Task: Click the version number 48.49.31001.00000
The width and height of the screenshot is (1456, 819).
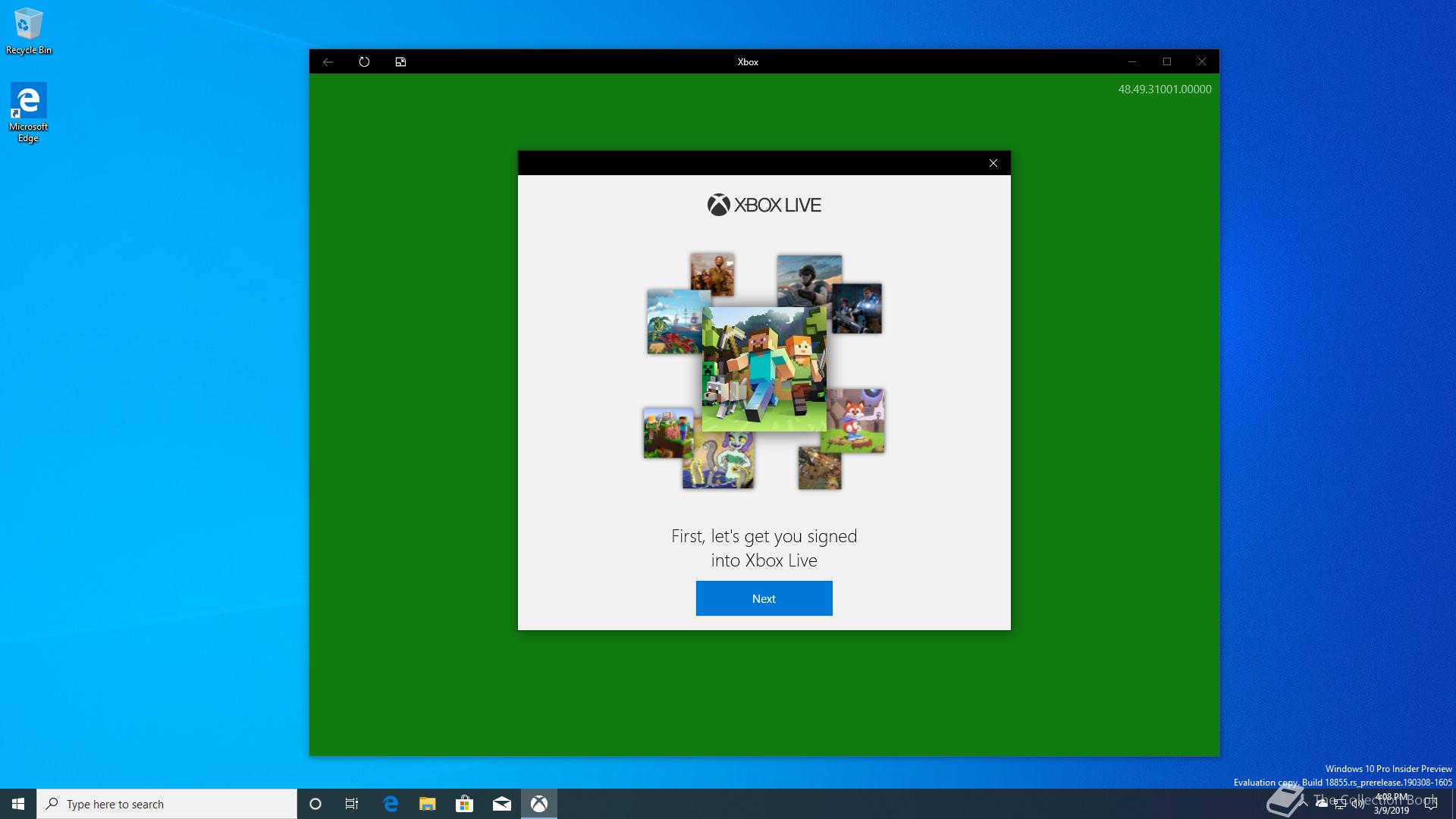Action: tap(1165, 89)
